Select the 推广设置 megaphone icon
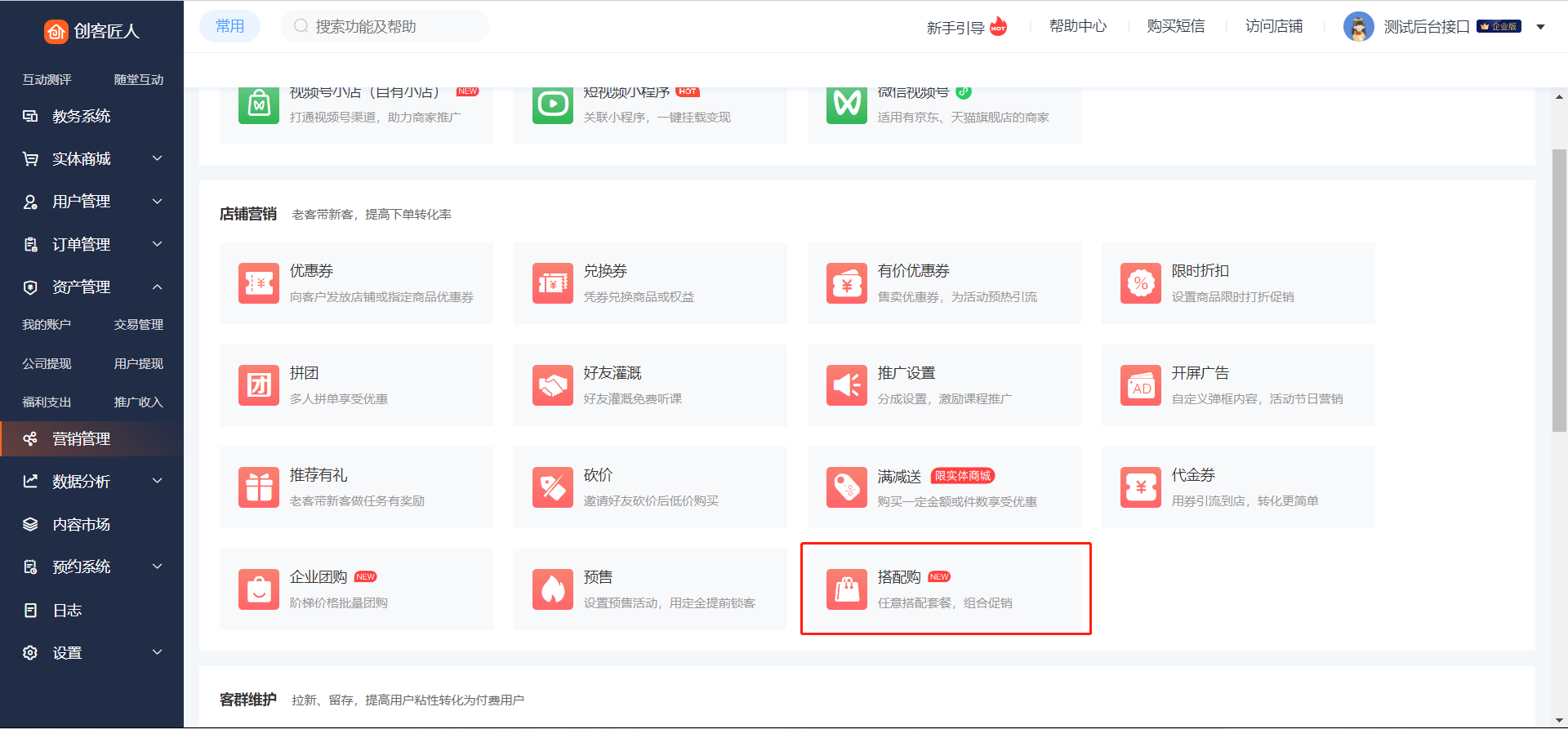 click(847, 385)
